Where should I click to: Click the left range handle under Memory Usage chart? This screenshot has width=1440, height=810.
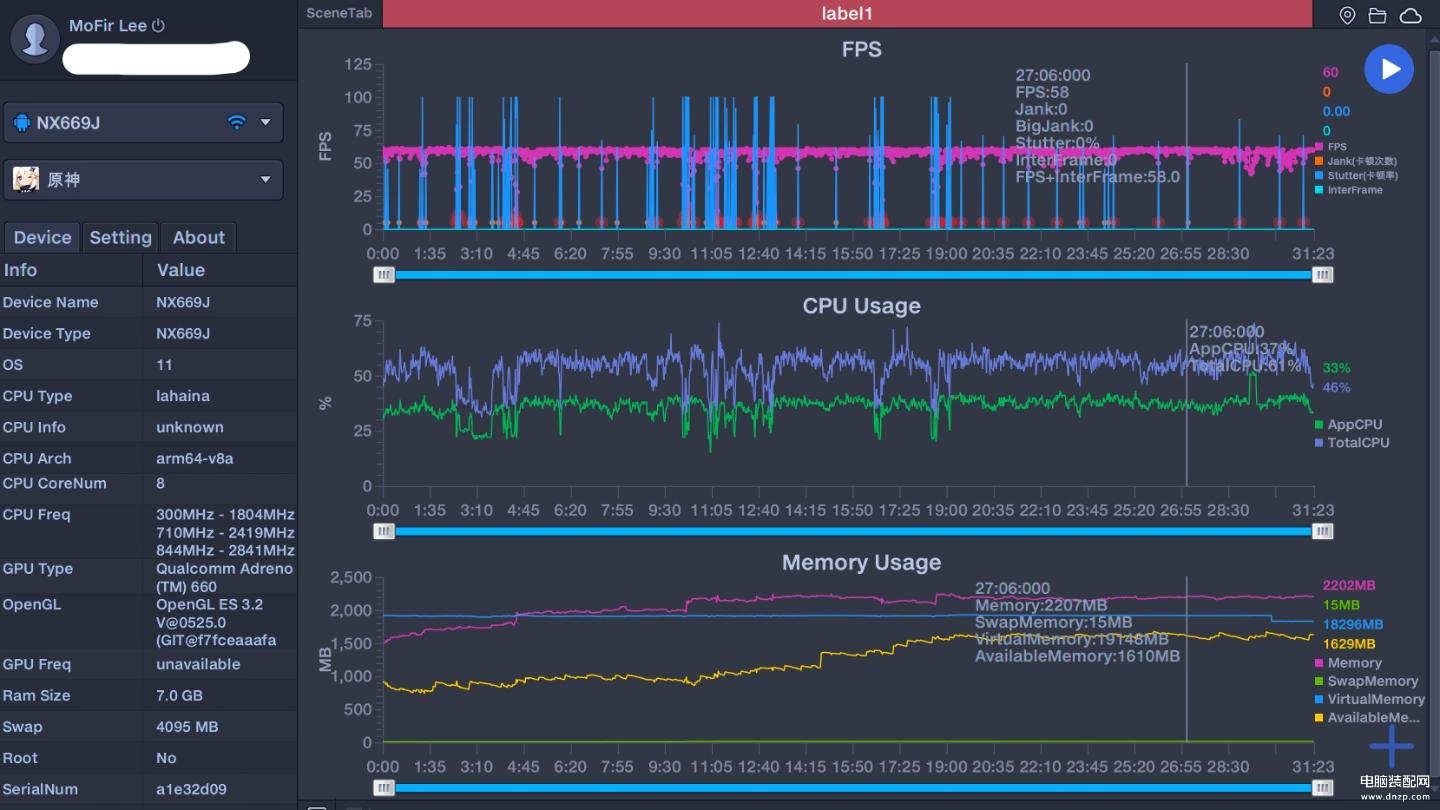click(384, 788)
